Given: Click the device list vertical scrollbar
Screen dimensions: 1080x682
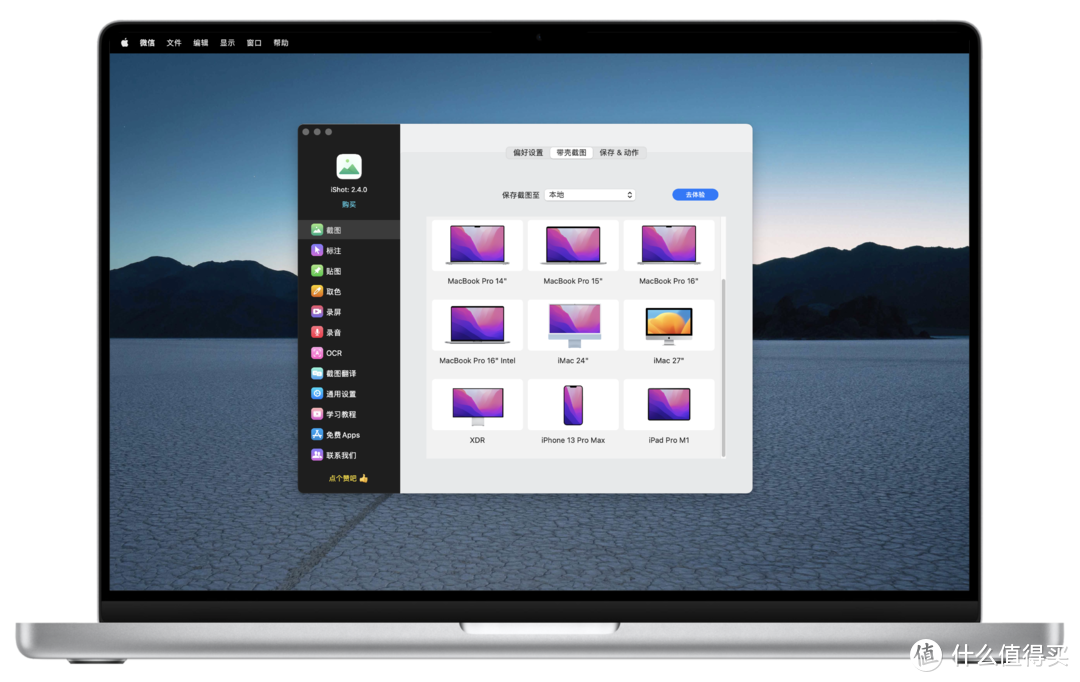Looking at the screenshot, I should point(723,367).
